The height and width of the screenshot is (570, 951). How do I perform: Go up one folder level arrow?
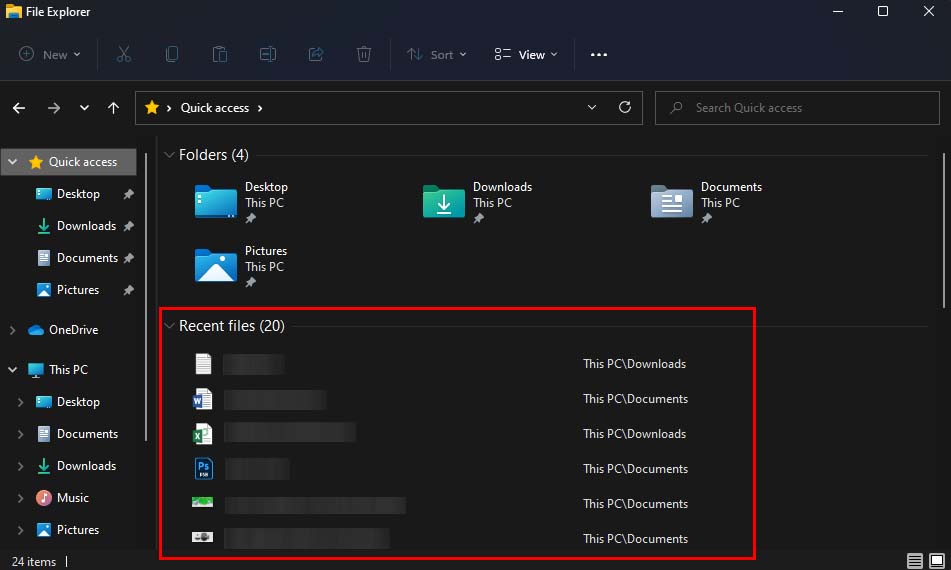[x=113, y=108]
